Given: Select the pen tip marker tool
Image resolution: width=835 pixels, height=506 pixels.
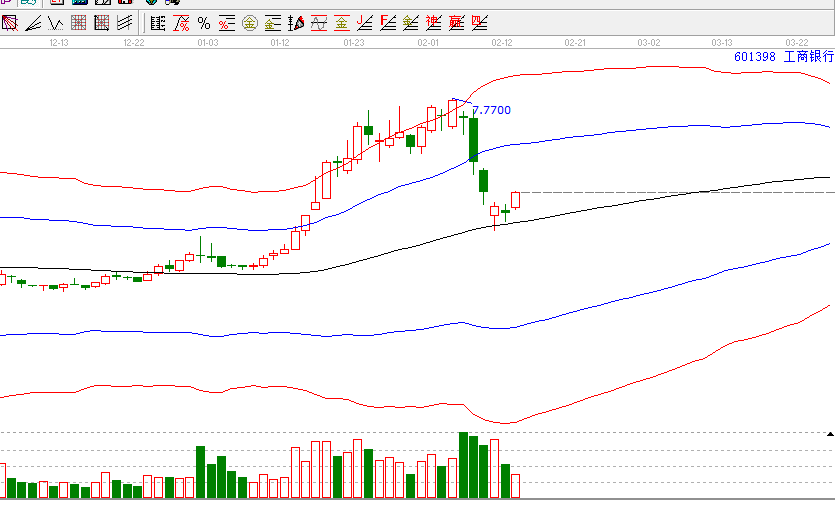Looking at the screenshot, I should 296,23.
